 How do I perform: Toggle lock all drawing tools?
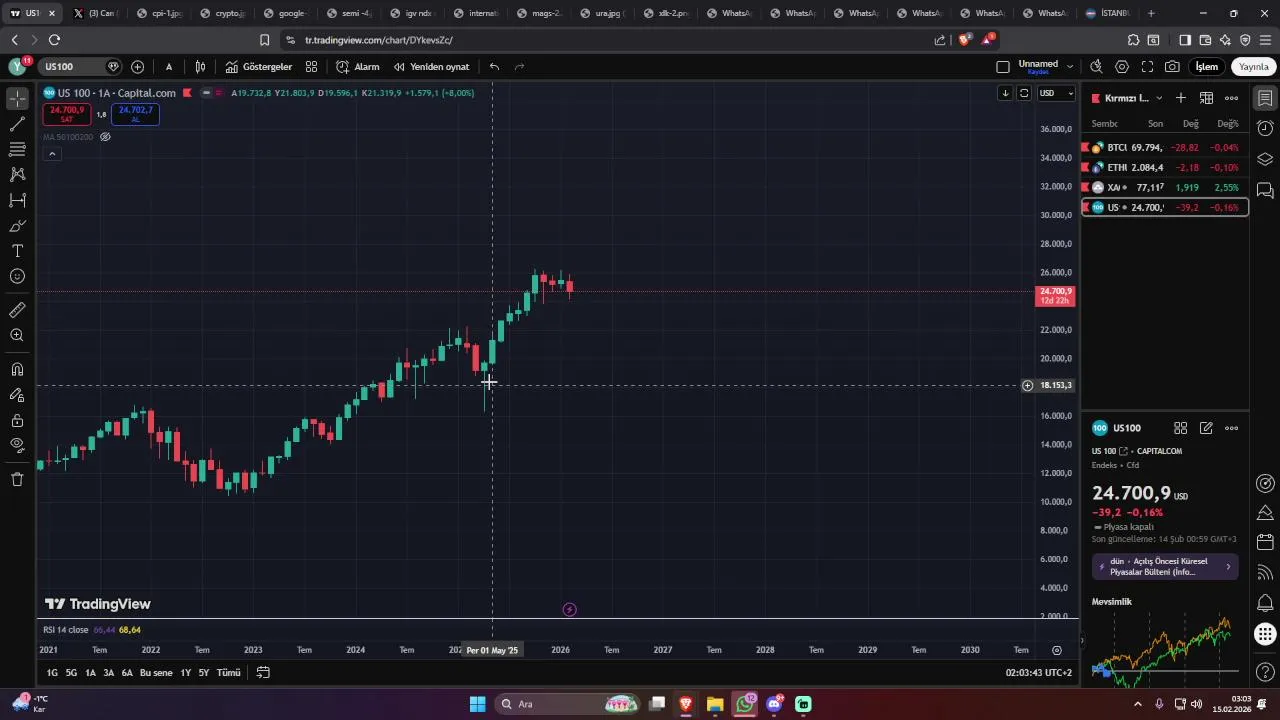pos(17,420)
